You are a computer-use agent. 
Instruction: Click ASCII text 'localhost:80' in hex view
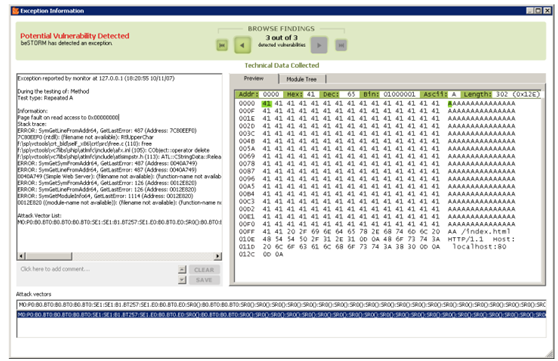pyautogui.click(x=479, y=246)
